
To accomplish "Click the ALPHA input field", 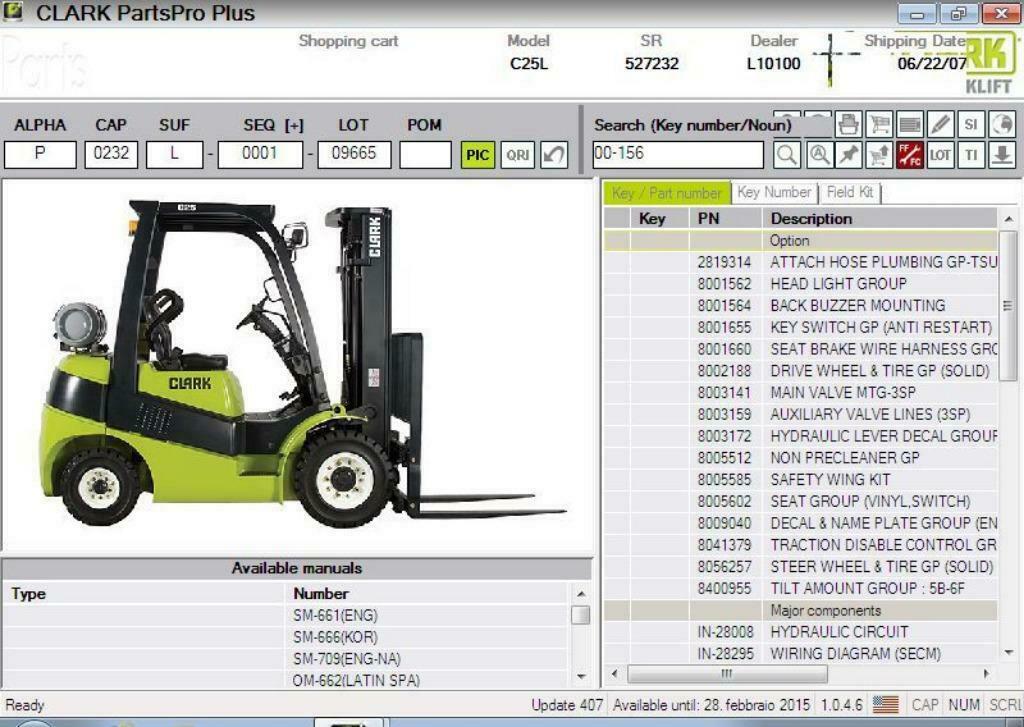I will [x=40, y=155].
